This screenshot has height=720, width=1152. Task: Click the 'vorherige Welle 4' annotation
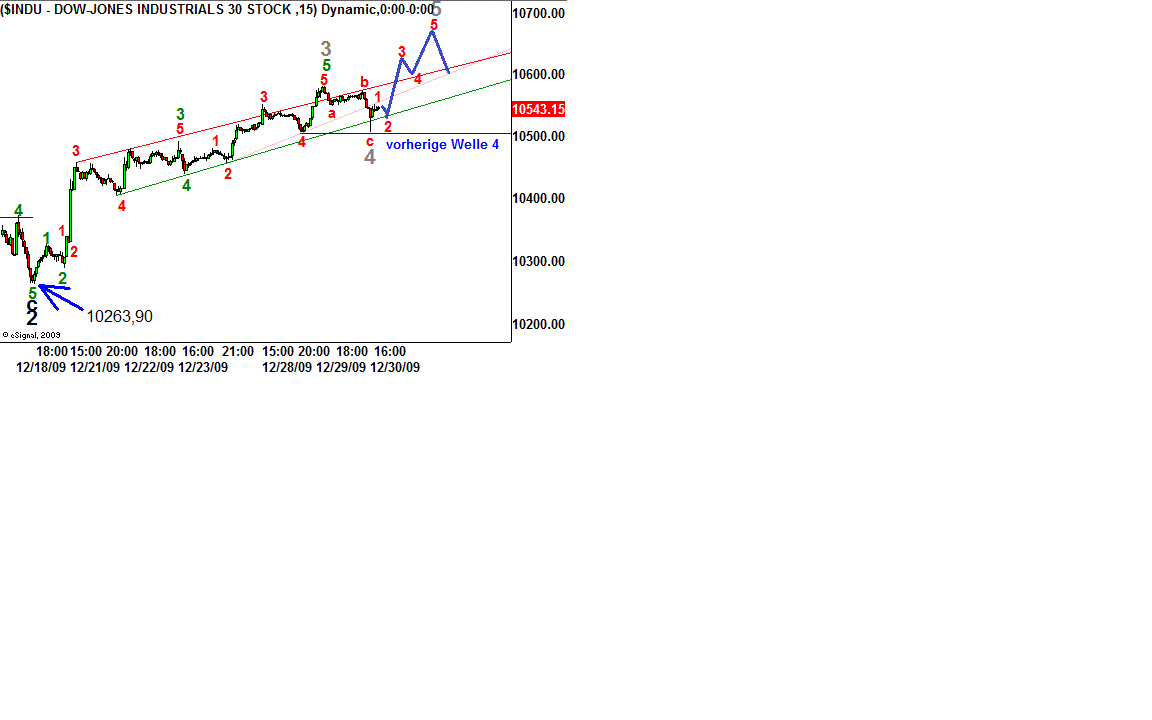pyautogui.click(x=442, y=145)
